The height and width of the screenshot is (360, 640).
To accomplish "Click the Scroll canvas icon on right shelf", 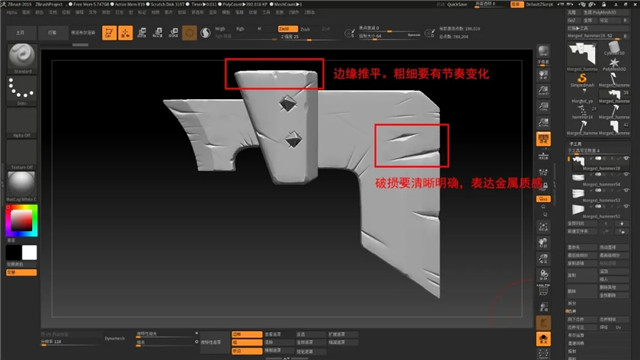I will coord(543,75).
